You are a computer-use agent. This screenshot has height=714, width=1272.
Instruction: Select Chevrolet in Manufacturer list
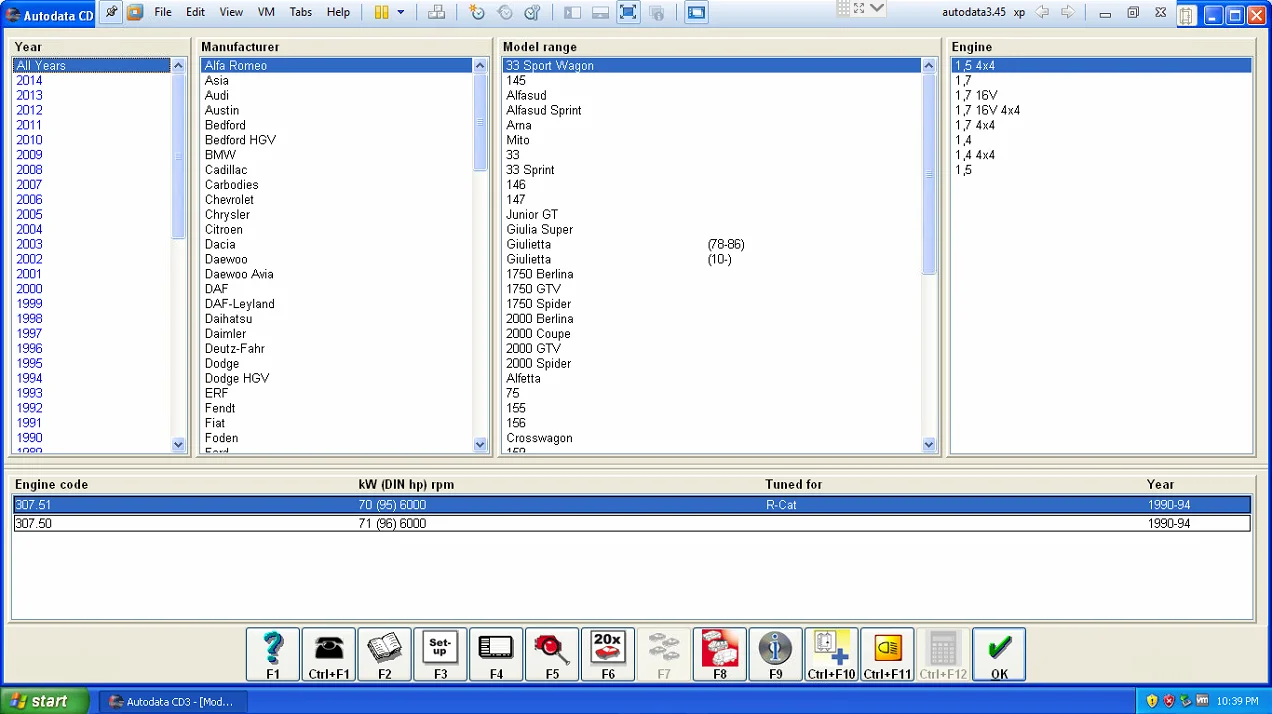coord(229,200)
